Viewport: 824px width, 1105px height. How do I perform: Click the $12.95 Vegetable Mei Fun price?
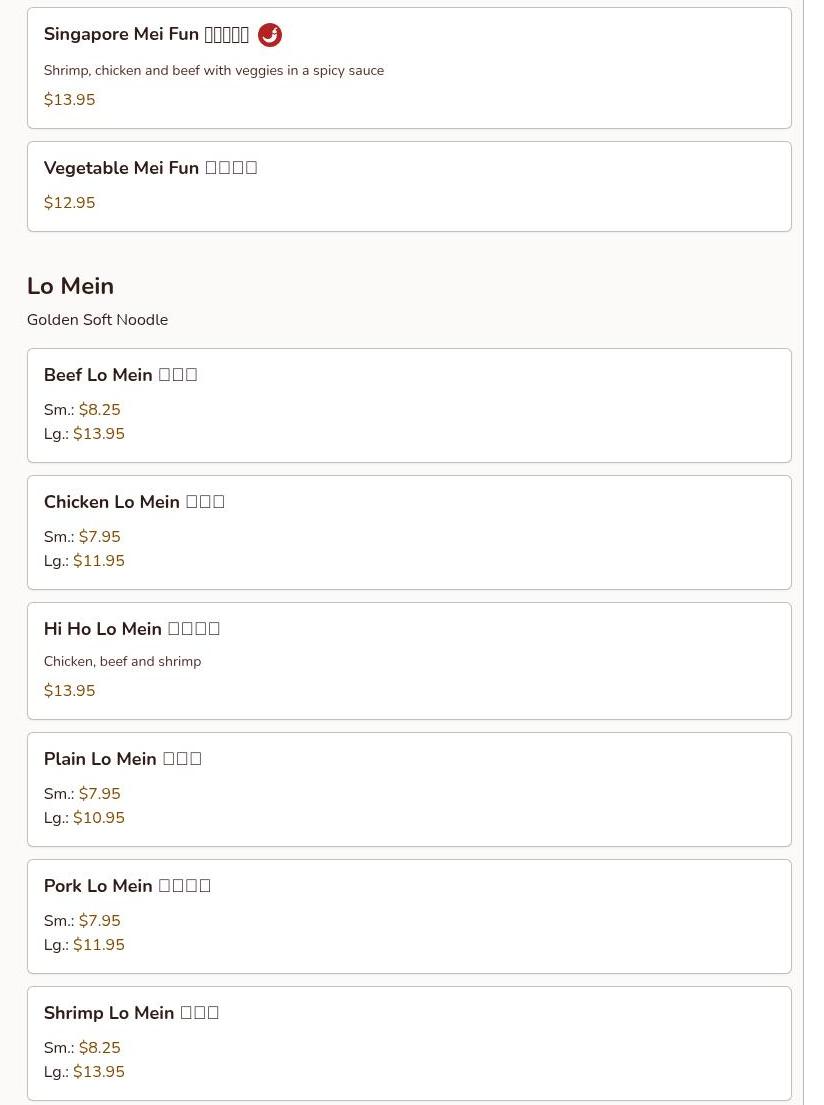[x=70, y=203]
